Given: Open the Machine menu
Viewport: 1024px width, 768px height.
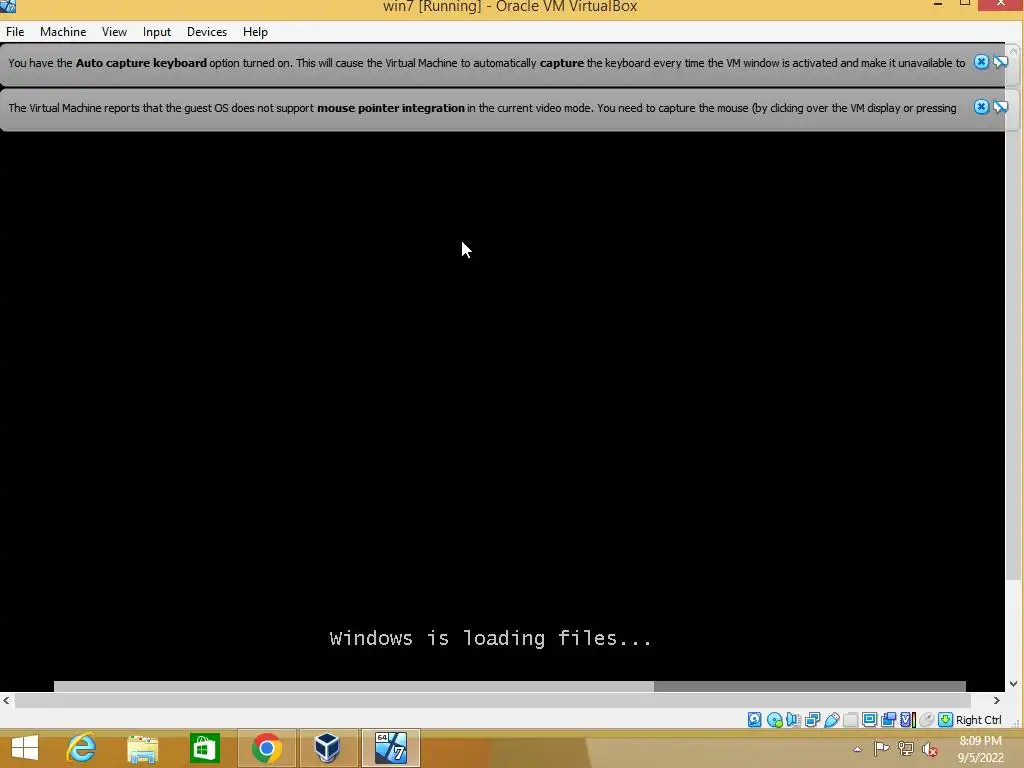Looking at the screenshot, I should point(63,31).
